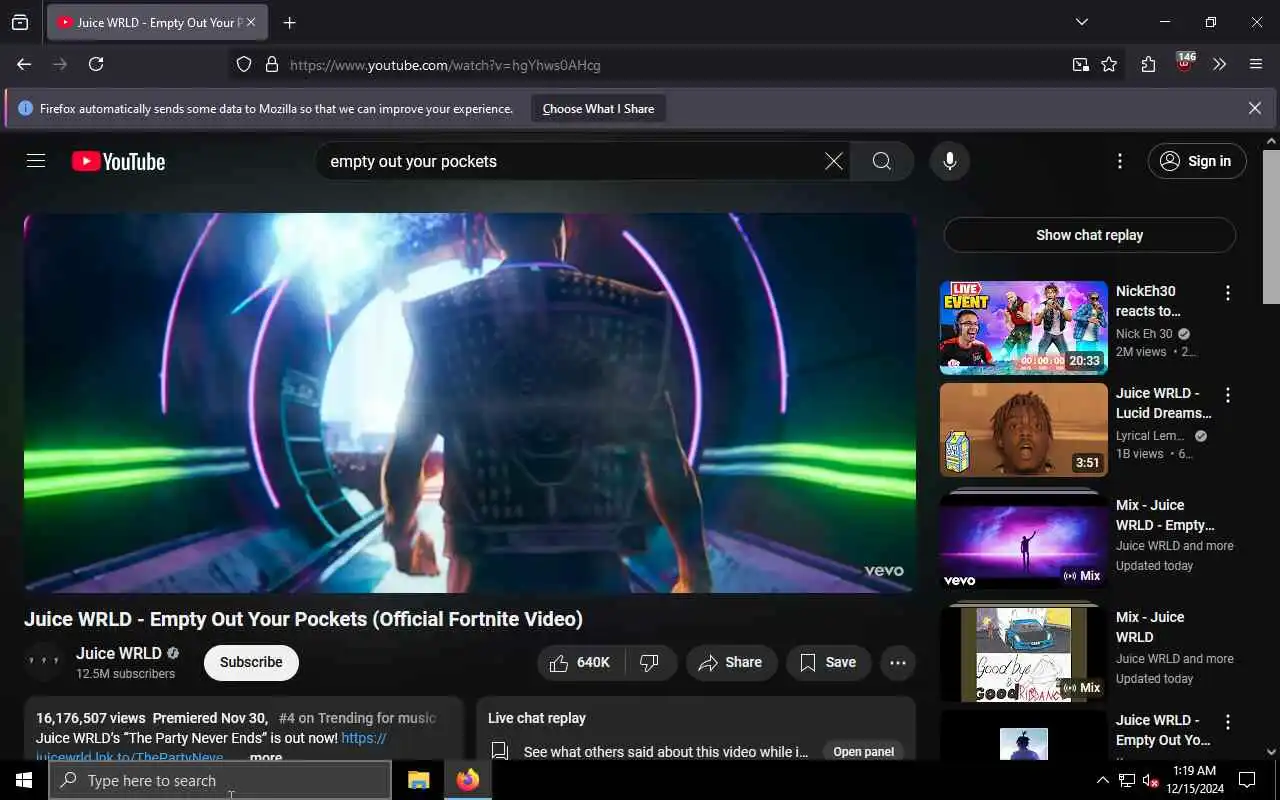This screenshot has height=800, width=1280.
Task: Open Firefox tracking protection shield
Action: tap(244, 64)
